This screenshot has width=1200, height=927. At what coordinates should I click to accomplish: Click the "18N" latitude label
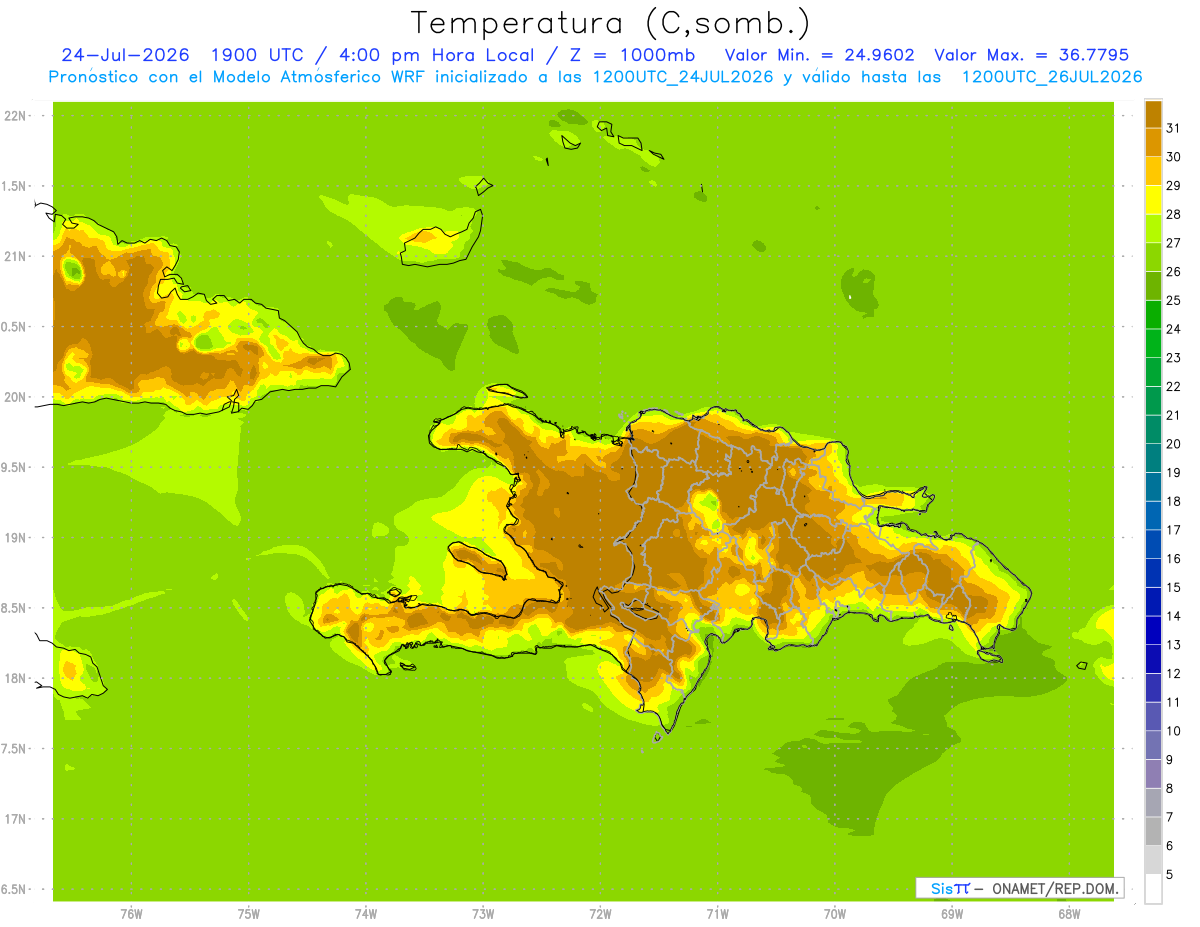coord(14,678)
